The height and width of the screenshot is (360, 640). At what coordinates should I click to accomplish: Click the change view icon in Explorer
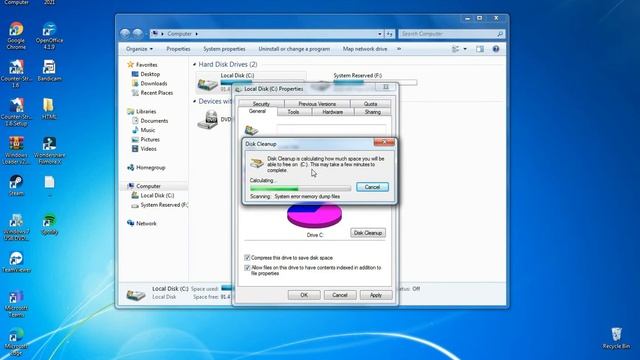tap(456, 49)
